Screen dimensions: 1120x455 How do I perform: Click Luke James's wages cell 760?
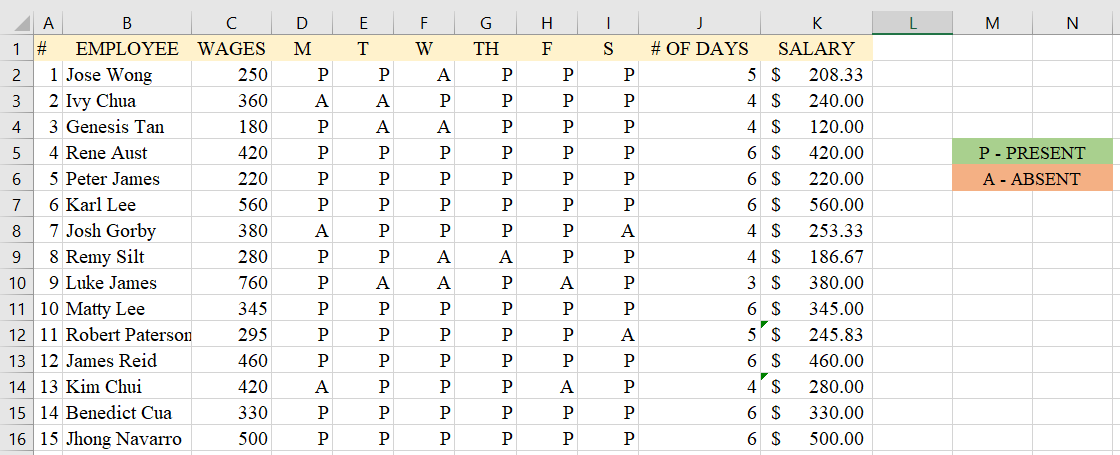coord(232,283)
